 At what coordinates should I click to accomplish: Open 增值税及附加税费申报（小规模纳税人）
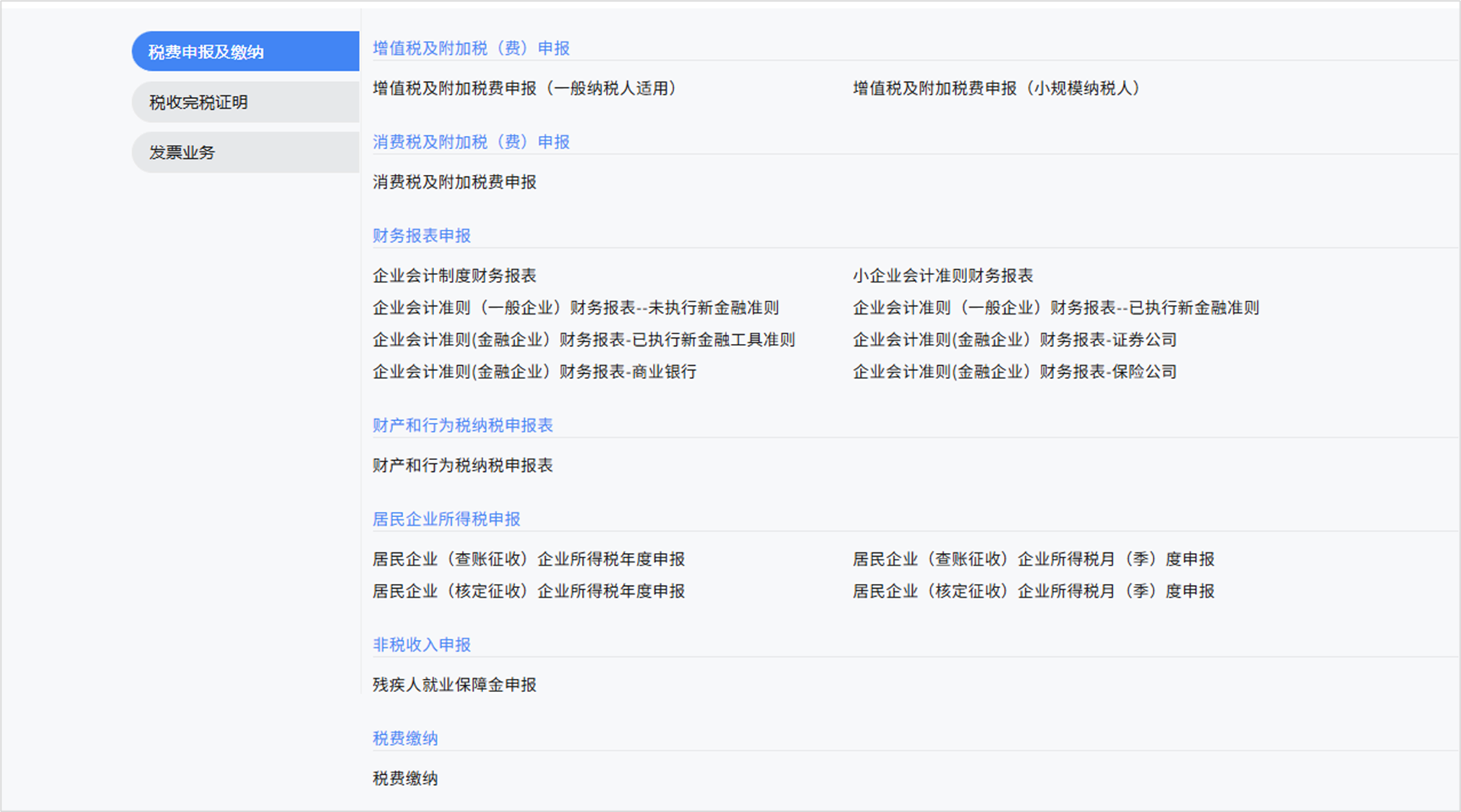tap(995, 89)
